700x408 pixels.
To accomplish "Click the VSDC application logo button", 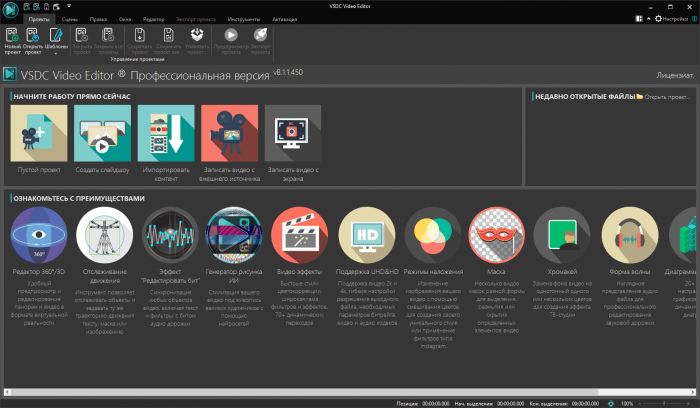I will pyautogui.click(x=10, y=10).
